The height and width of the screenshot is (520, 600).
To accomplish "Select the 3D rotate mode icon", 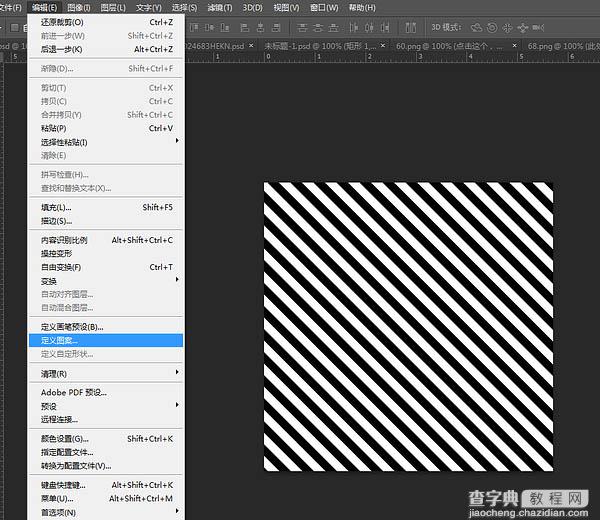I will [x=476, y=28].
